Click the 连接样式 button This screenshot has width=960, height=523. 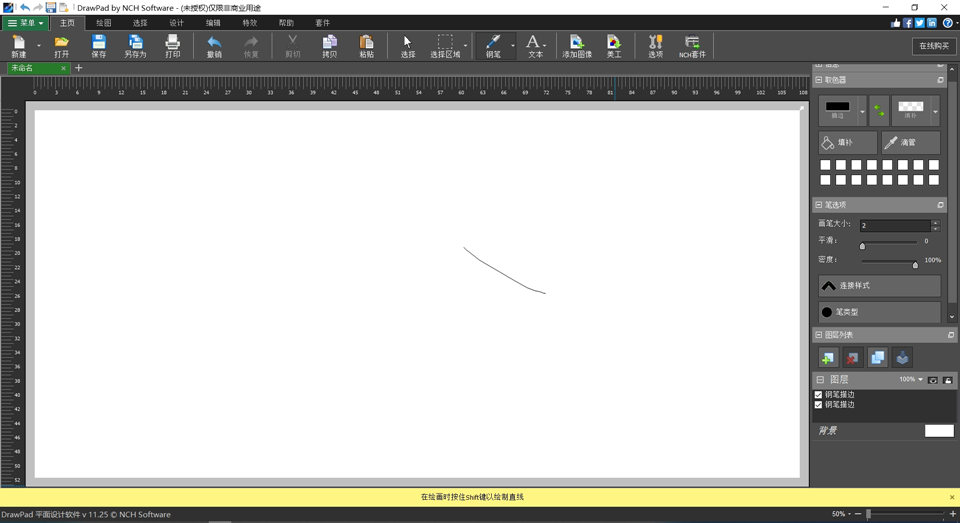879,285
